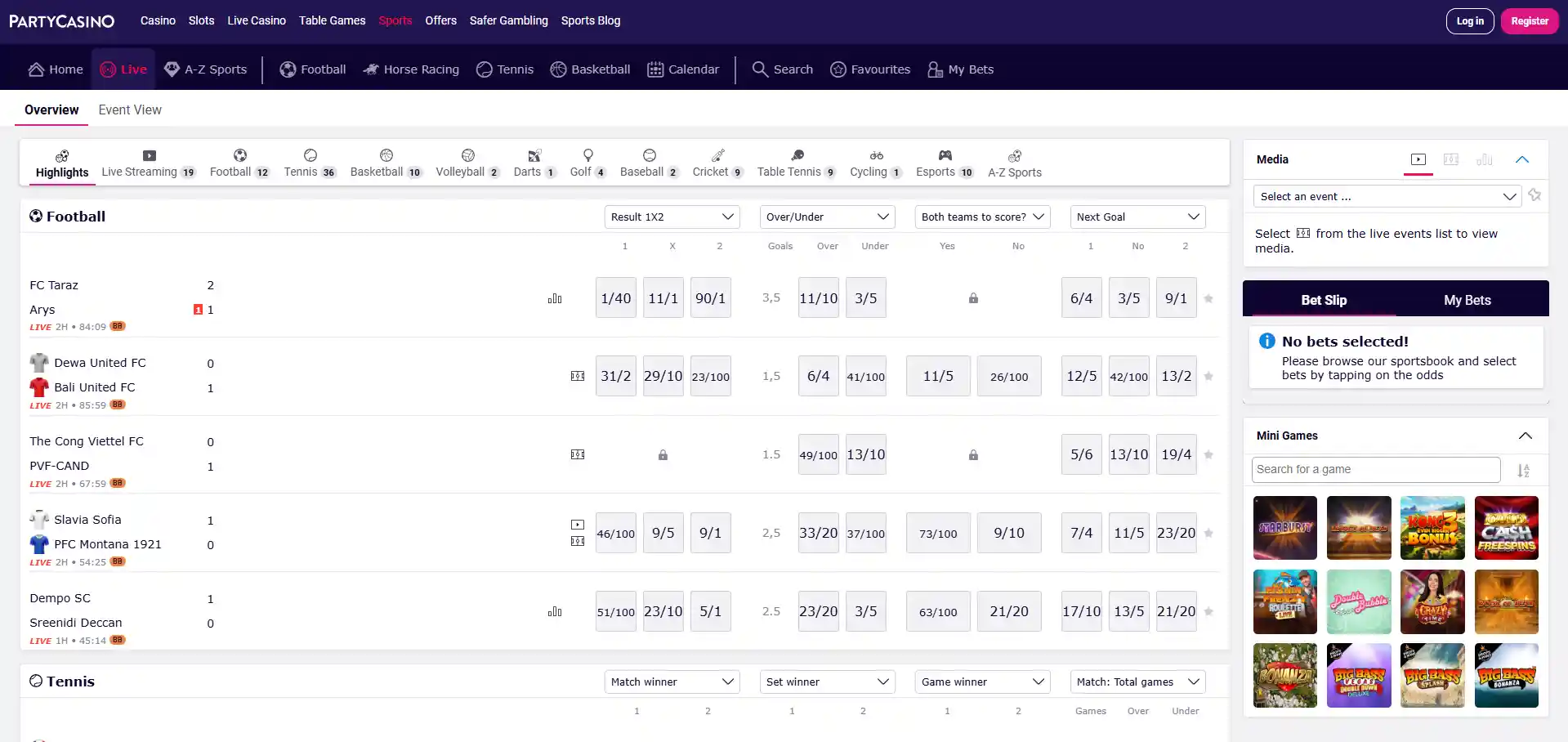Focus the Search for a game field
Image resolution: width=1568 pixels, height=742 pixels.
(x=1376, y=470)
